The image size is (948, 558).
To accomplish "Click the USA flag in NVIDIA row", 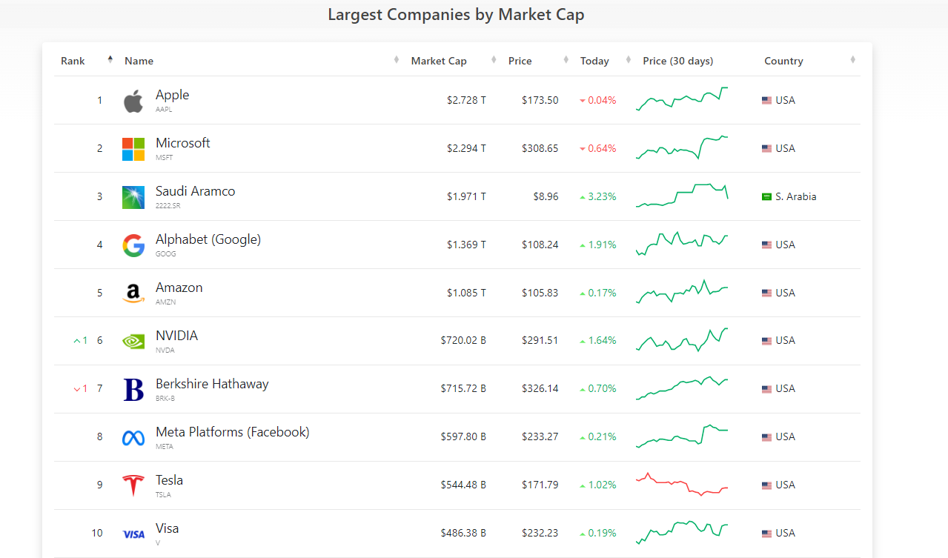I will (767, 340).
